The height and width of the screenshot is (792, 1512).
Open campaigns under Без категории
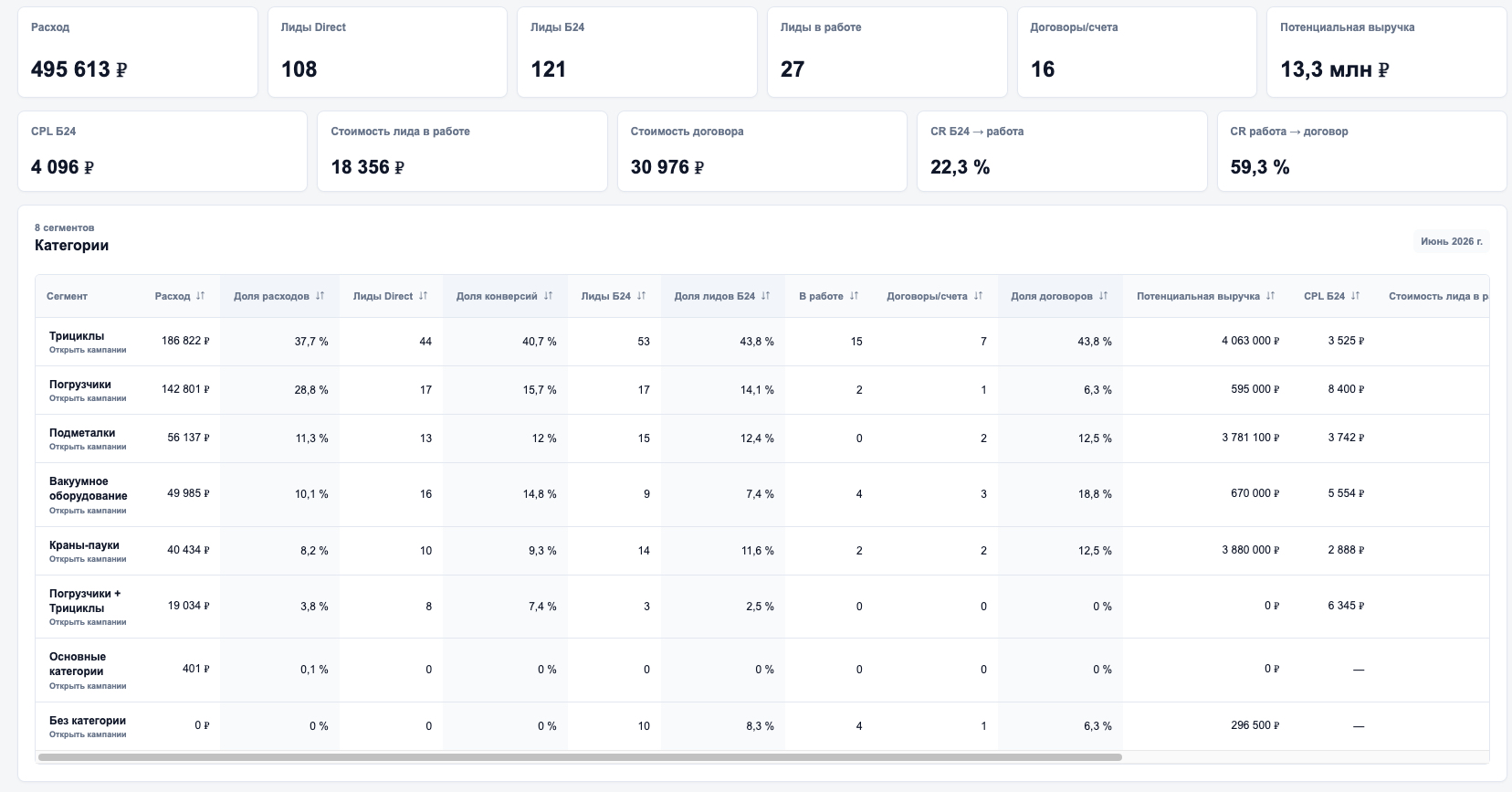click(x=88, y=734)
